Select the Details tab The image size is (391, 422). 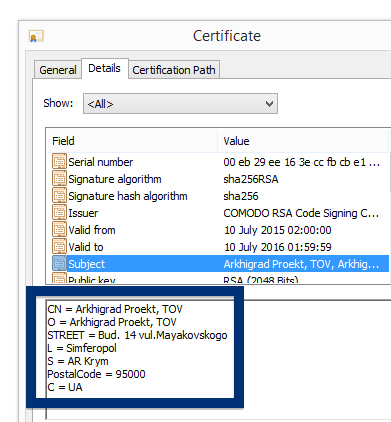click(104, 68)
